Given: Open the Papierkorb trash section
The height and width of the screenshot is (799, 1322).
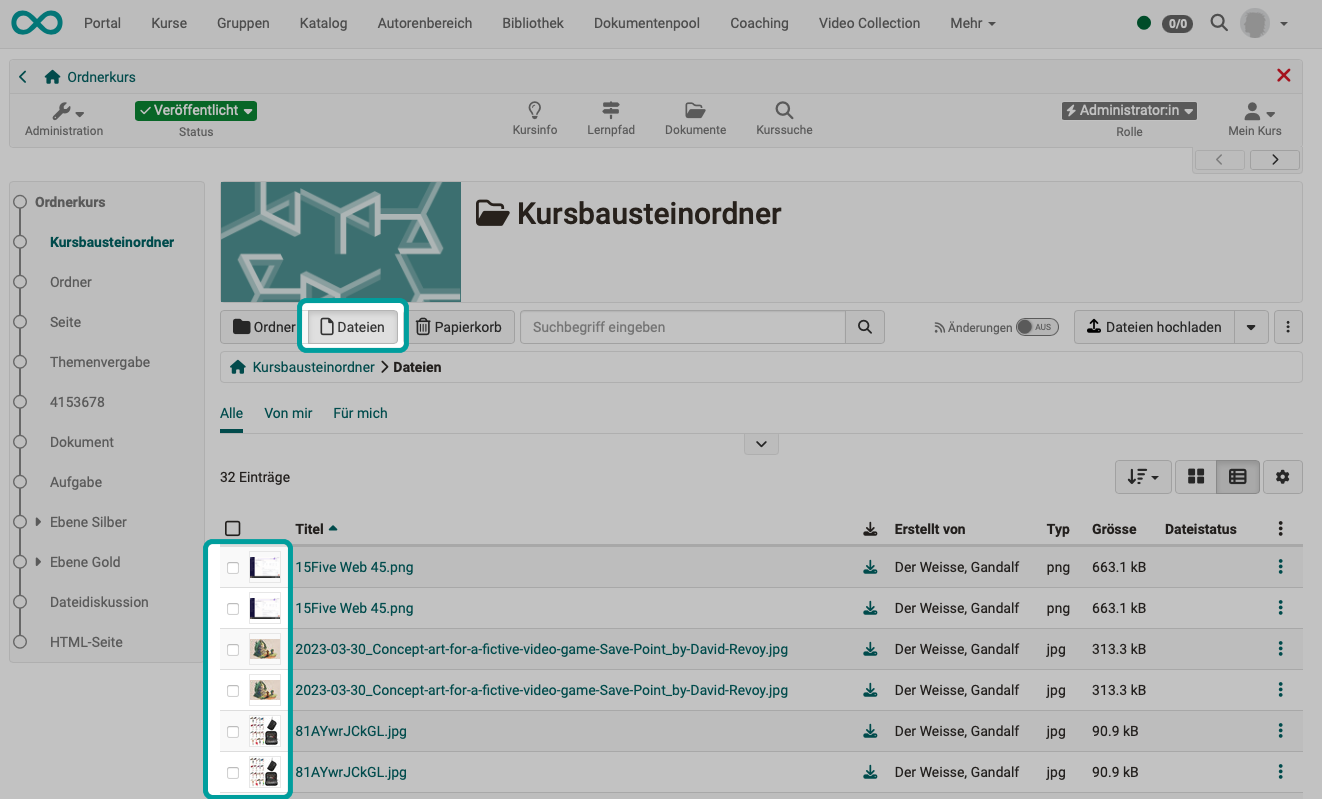Looking at the screenshot, I should pos(459,326).
